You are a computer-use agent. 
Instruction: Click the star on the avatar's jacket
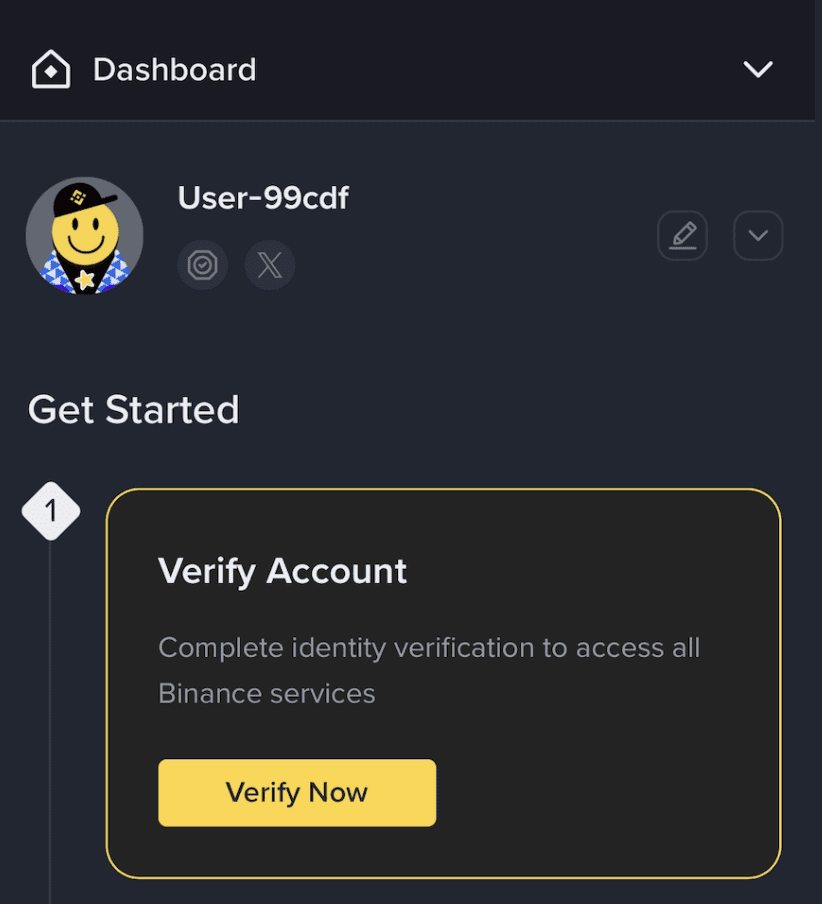86,279
